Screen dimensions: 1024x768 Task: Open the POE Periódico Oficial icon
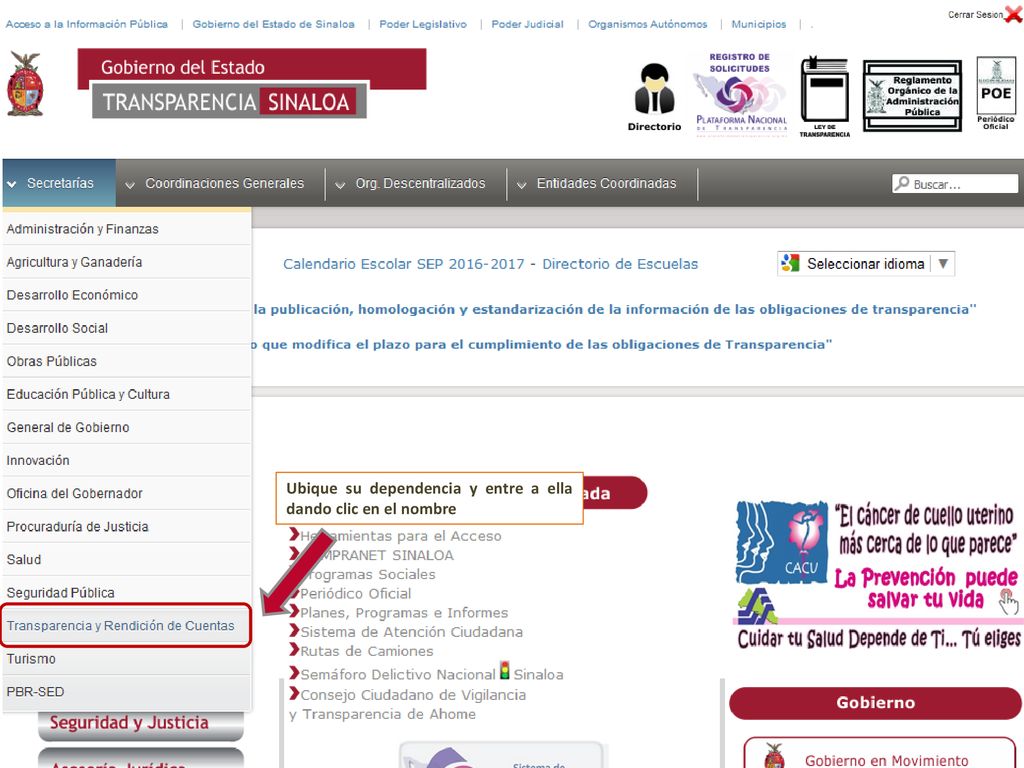point(996,93)
